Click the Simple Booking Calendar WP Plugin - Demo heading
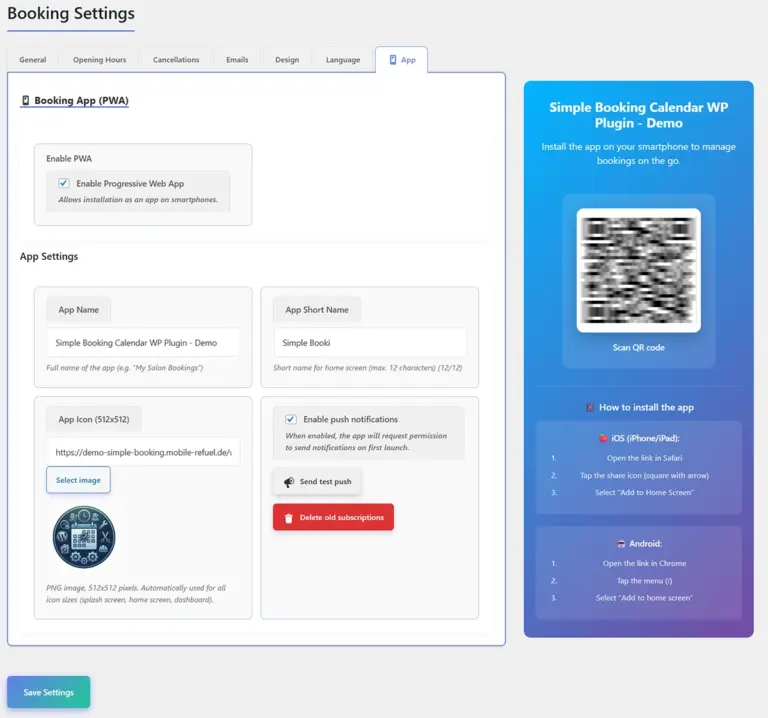Screen dimensions: 768x718 [638, 115]
